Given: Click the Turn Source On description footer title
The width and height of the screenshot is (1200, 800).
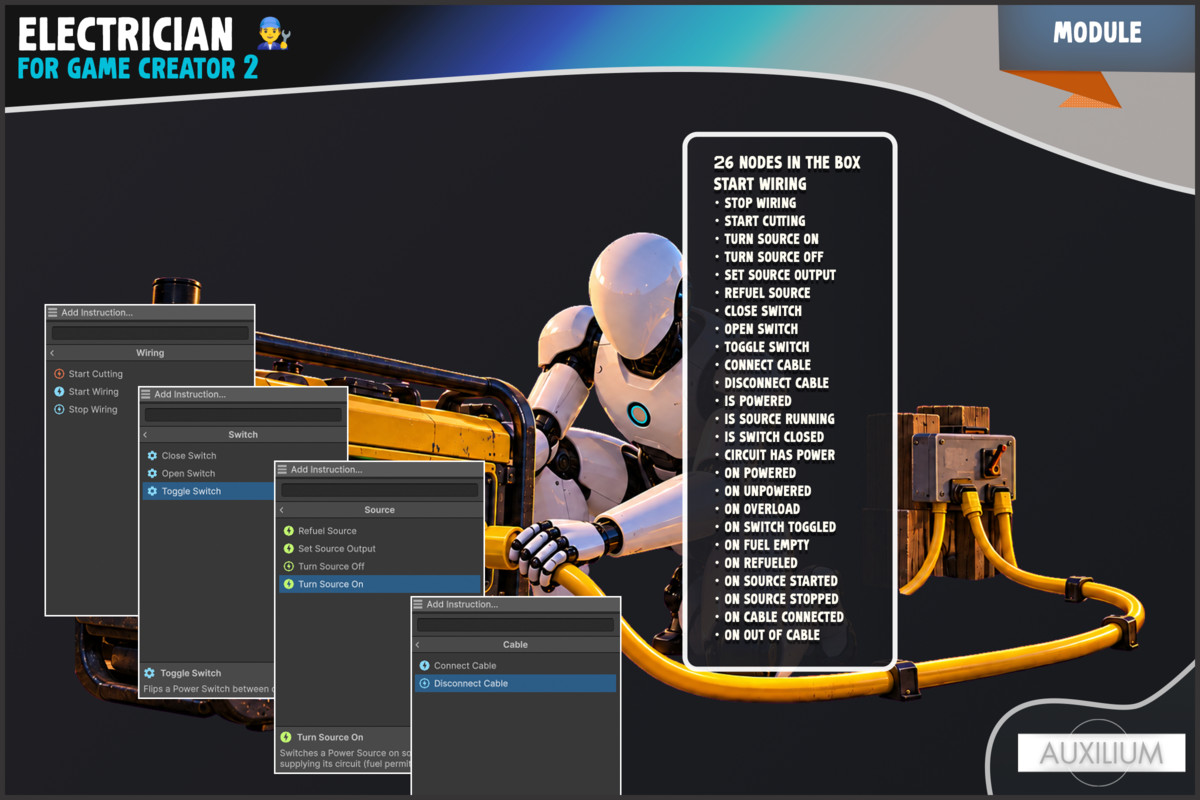Looking at the screenshot, I should [x=330, y=737].
